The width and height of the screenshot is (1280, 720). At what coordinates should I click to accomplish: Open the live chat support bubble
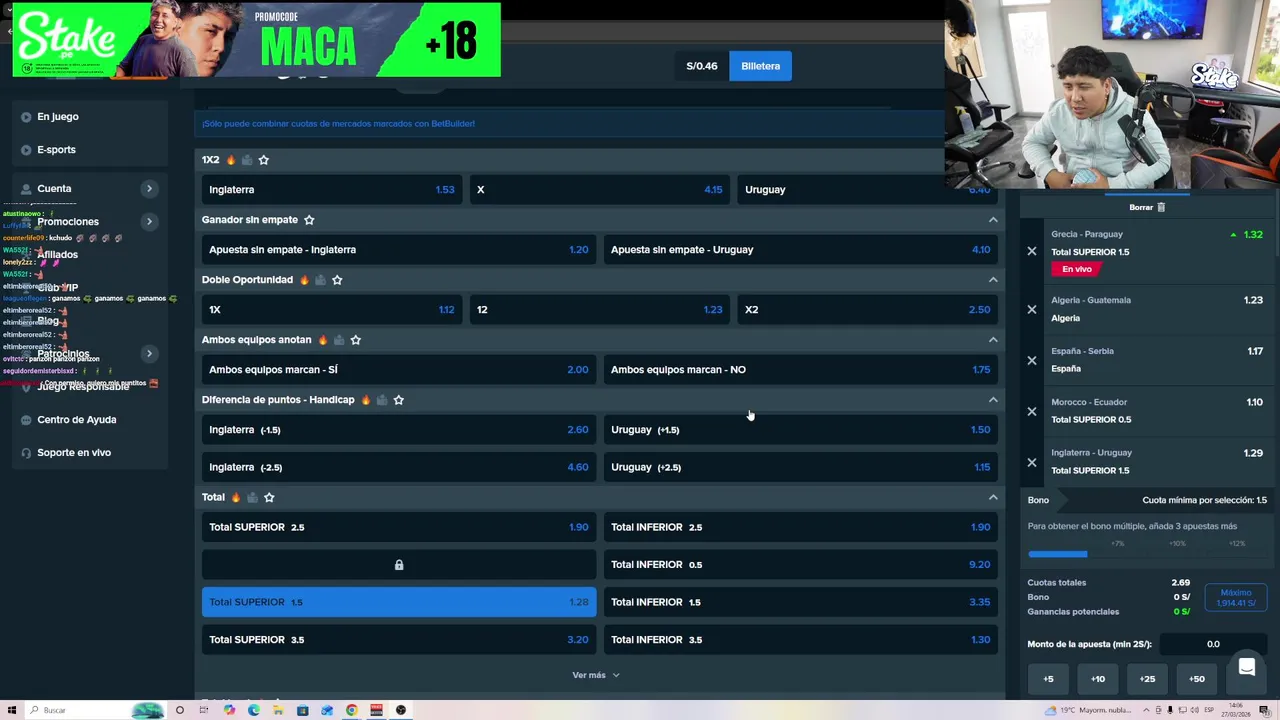pos(1247,668)
